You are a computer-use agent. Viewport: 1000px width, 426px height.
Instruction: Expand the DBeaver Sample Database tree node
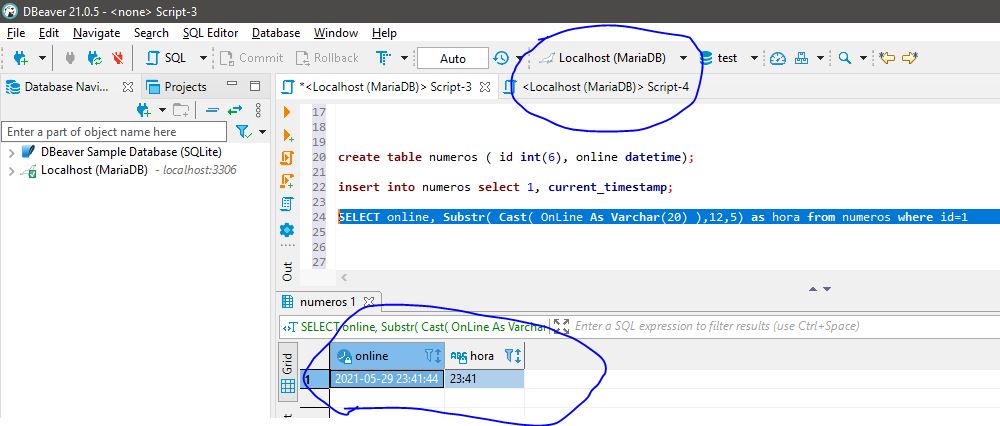click(11, 152)
